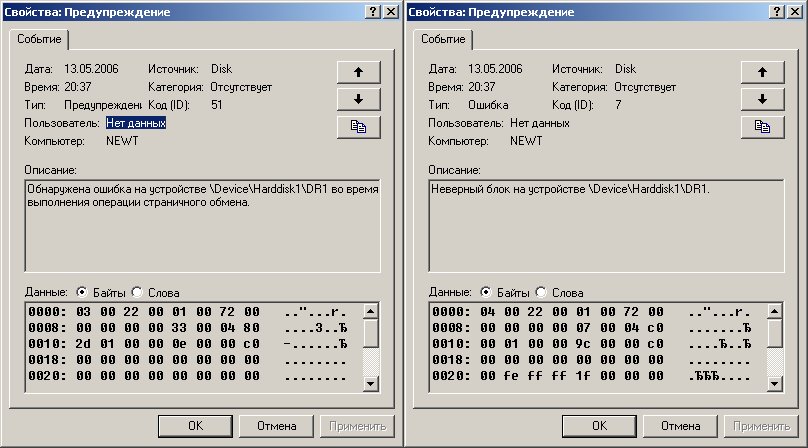Close the left properties dialog
Image resolution: width=808 pixels, height=448 pixels.
[x=392, y=12]
